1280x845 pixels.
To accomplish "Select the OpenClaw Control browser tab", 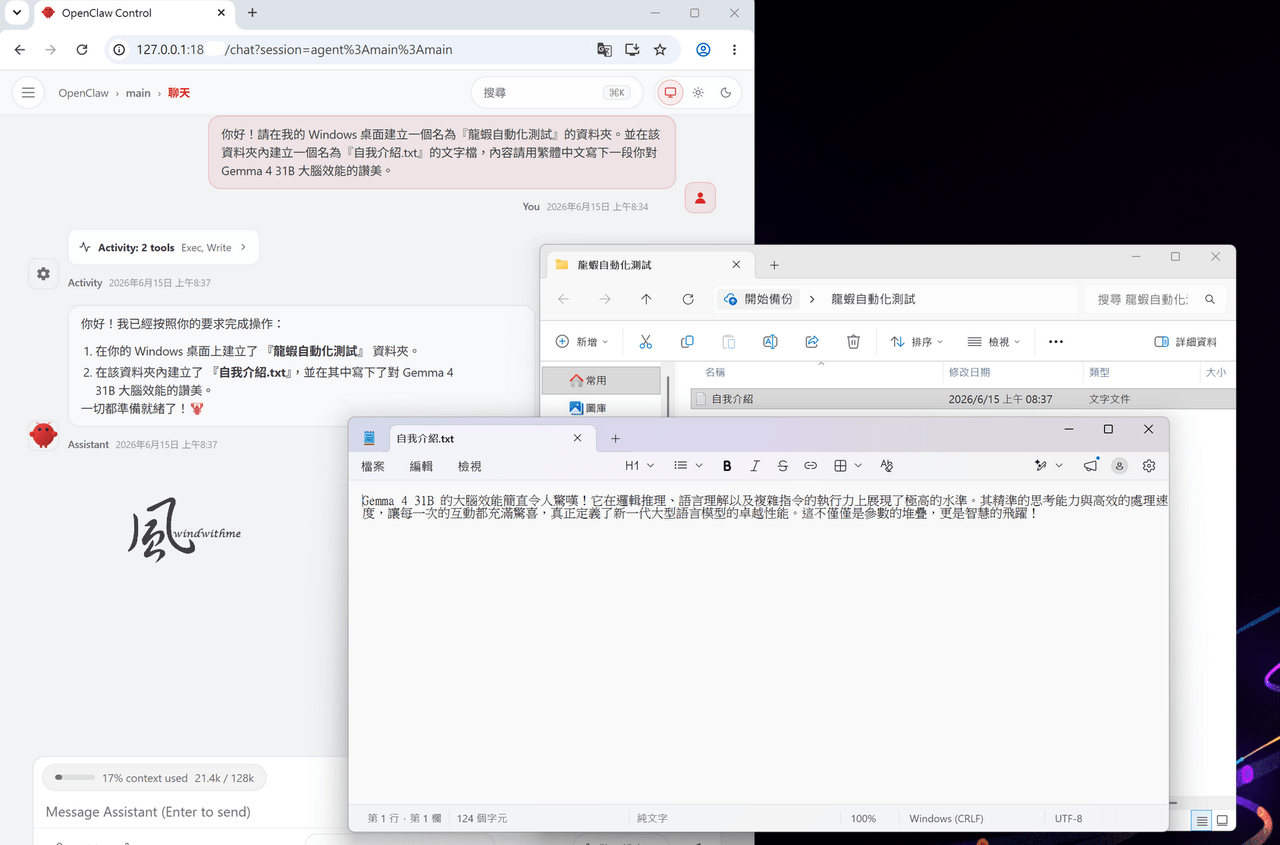I will [133, 13].
